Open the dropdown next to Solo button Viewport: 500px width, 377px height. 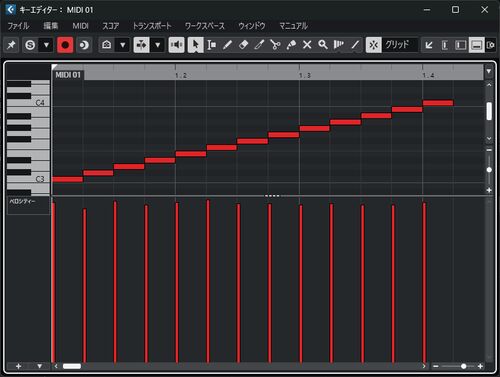click(x=46, y=45)
